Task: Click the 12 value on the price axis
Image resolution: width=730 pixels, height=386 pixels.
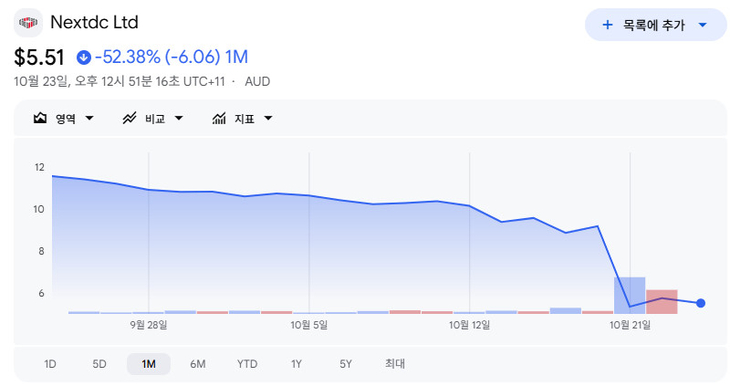Action: tap(40, 167)
